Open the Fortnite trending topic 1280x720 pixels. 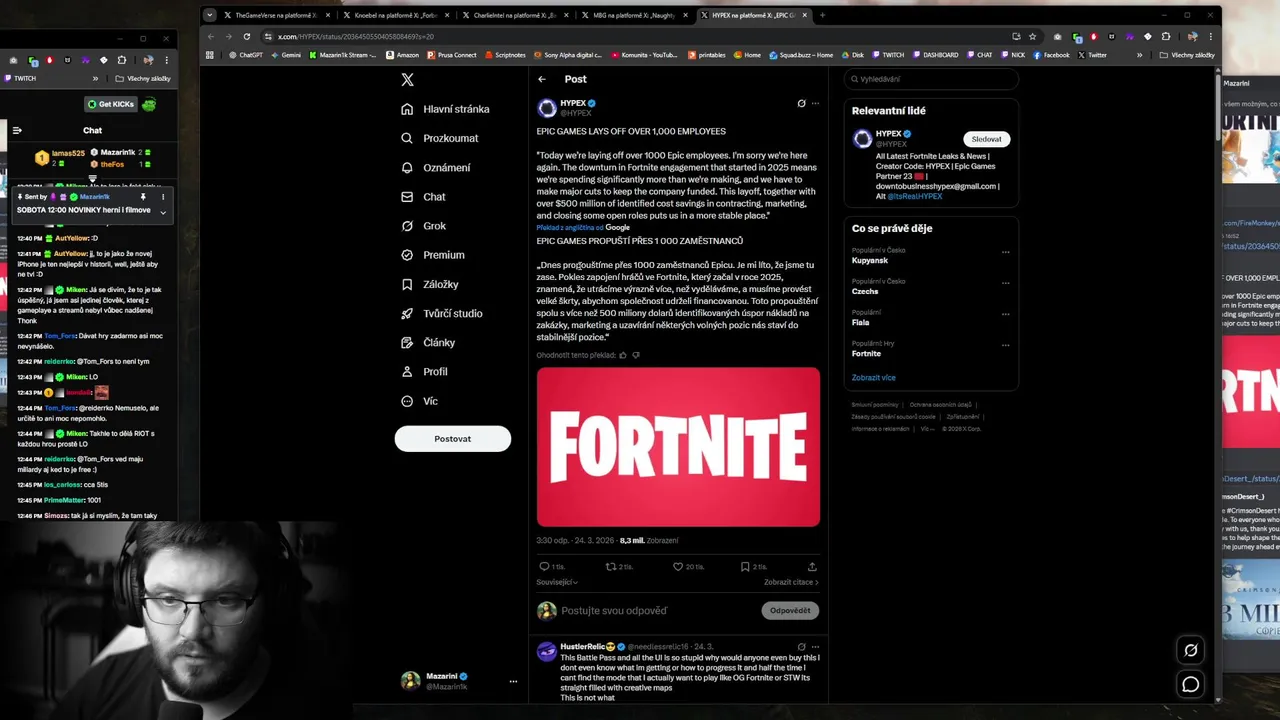(x=867, y=353)
